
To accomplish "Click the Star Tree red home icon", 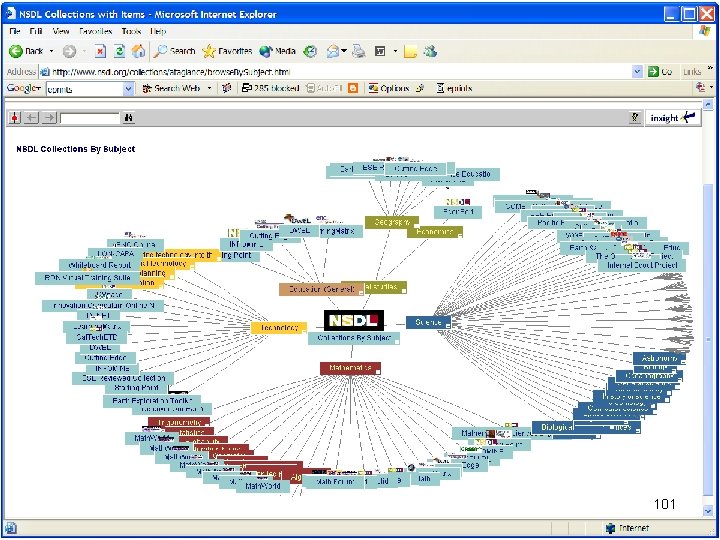I will click(x=15, y=118).
